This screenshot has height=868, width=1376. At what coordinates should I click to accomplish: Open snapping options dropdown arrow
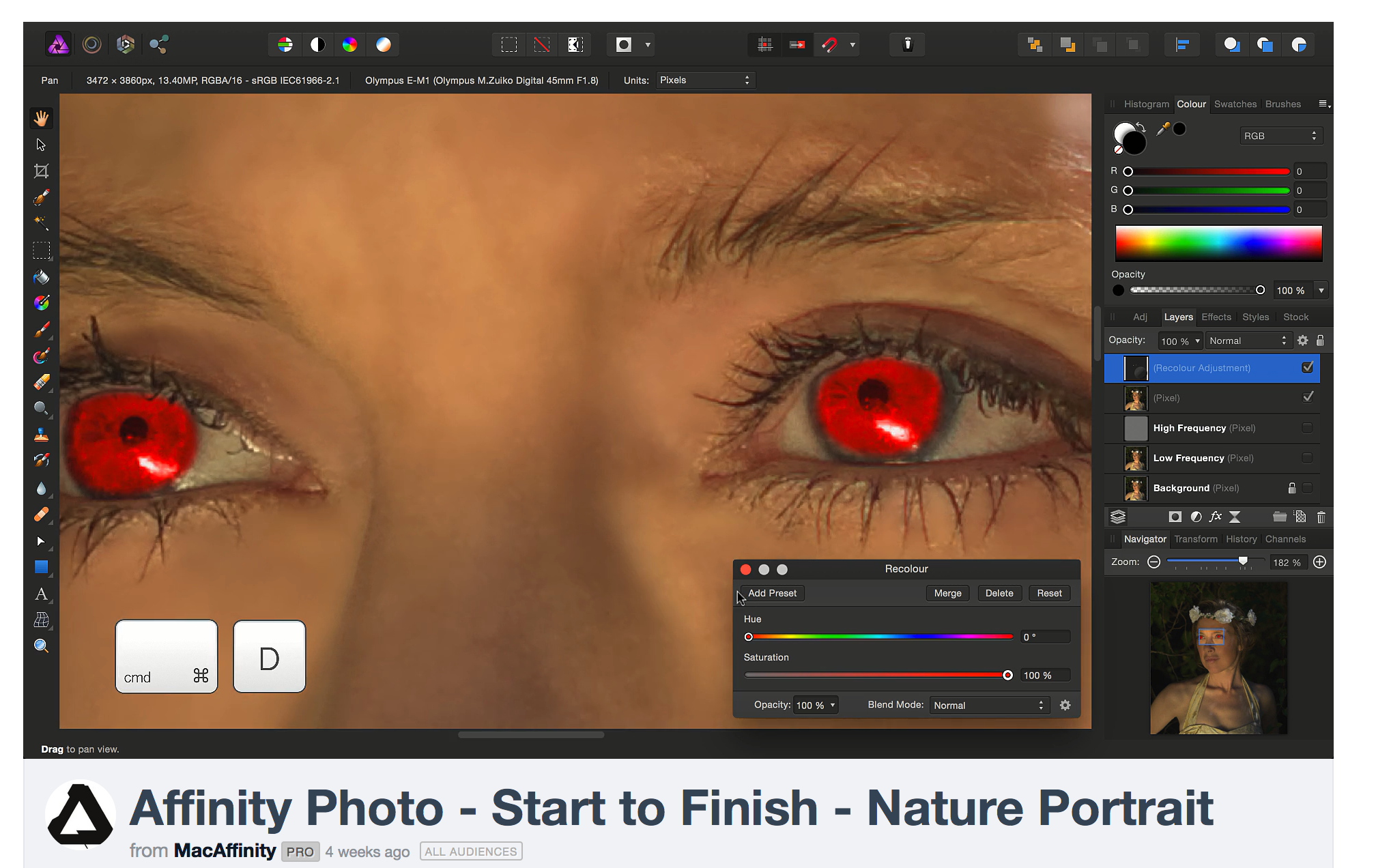(852, 45)
